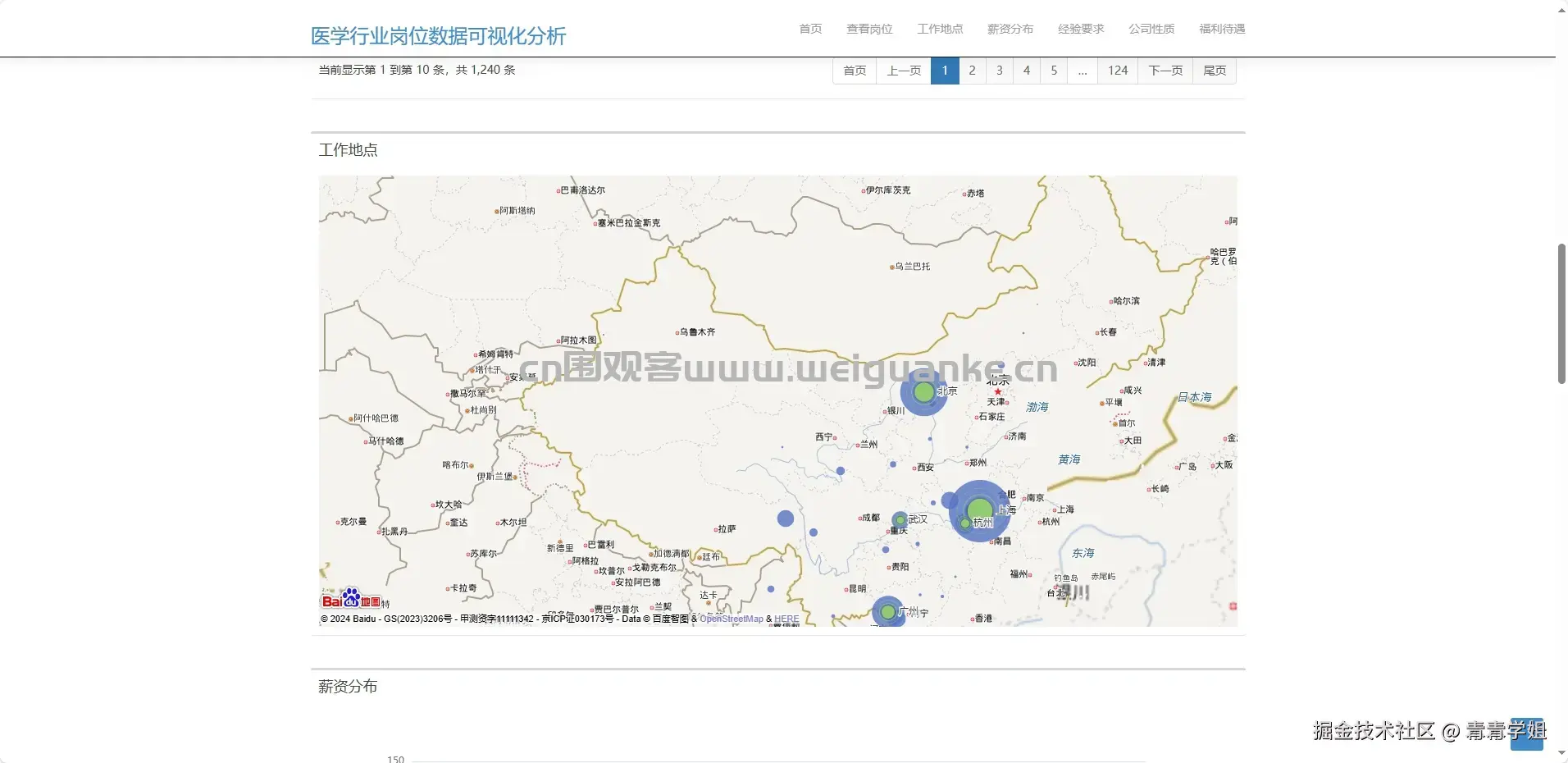Click the 塞米巴拉金斯克 label on the map
The height and width of the screenshot is (763, 1568).
(x=629, y=223)
